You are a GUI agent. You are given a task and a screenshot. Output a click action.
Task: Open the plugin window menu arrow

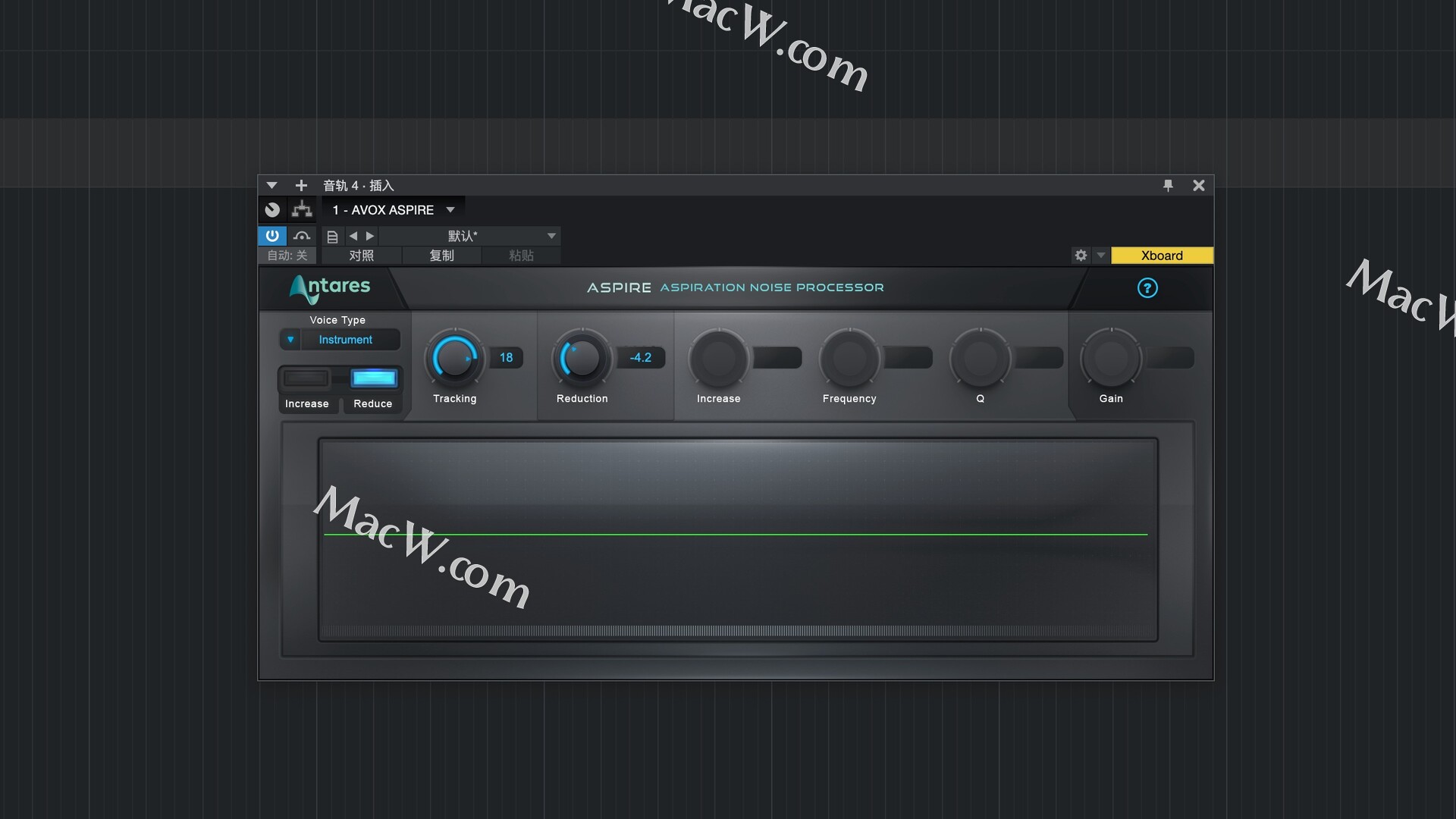pos(271,186)
